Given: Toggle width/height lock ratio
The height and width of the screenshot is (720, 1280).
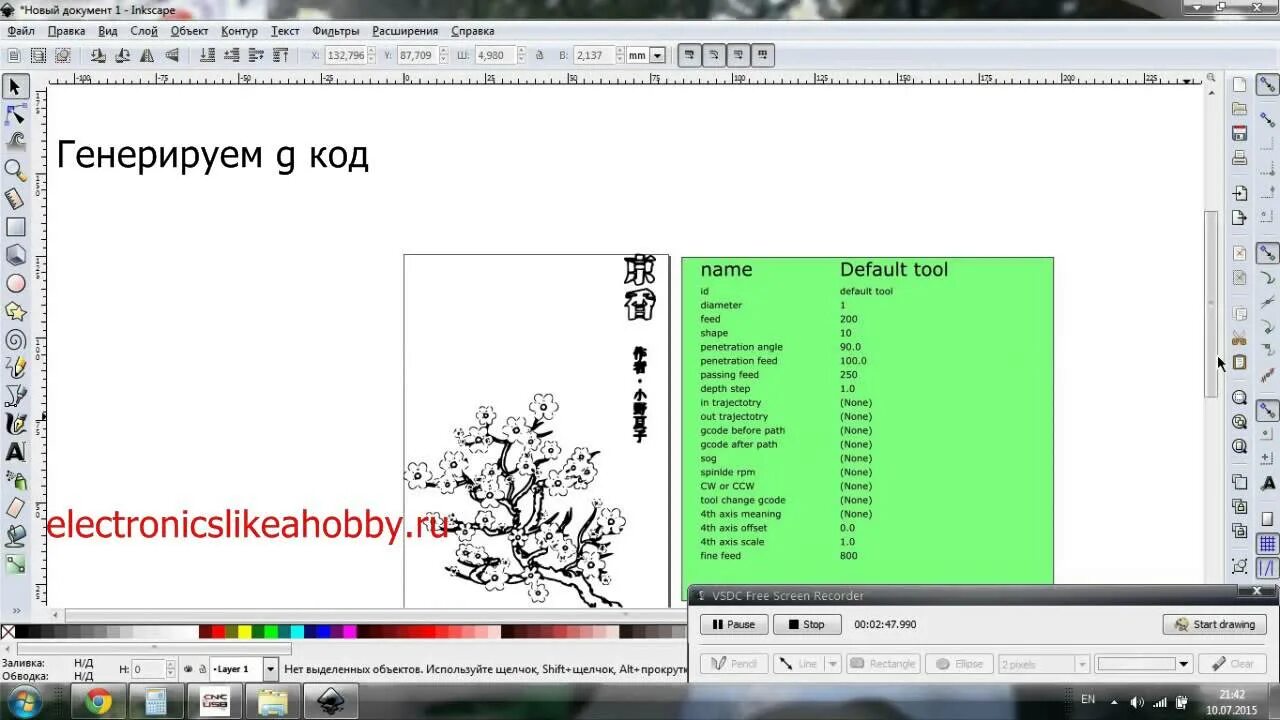Looking at the screenshot, I should (539, 56).
